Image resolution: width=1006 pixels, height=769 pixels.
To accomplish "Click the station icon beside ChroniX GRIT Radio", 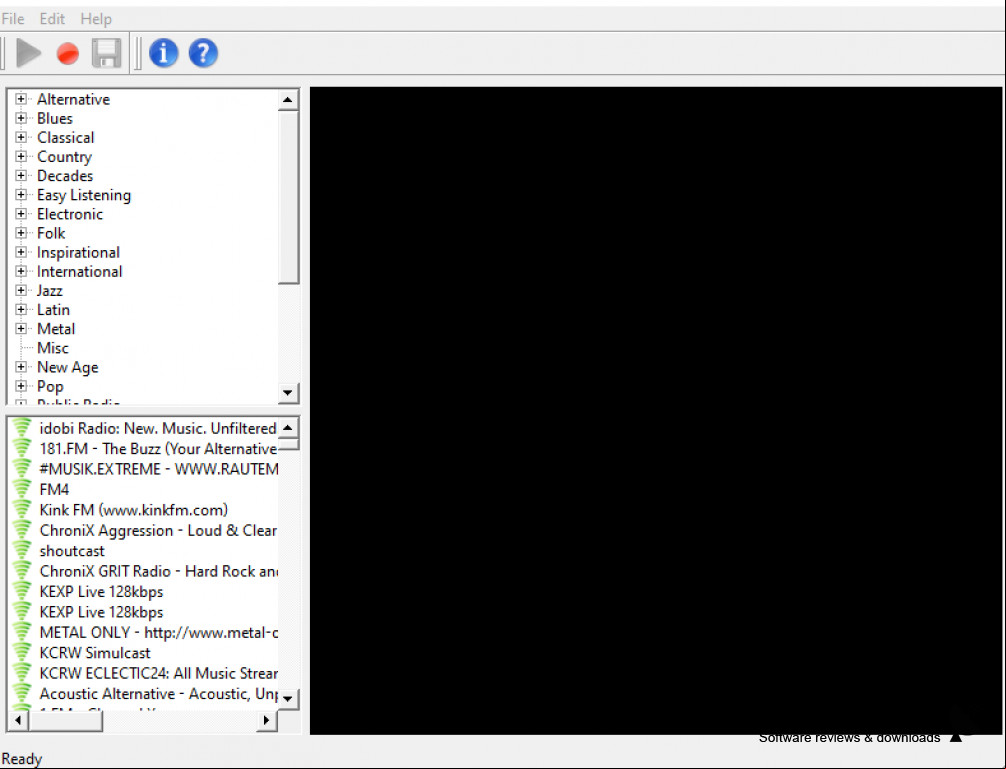I will pyautogui.click(x=22, y=571).
